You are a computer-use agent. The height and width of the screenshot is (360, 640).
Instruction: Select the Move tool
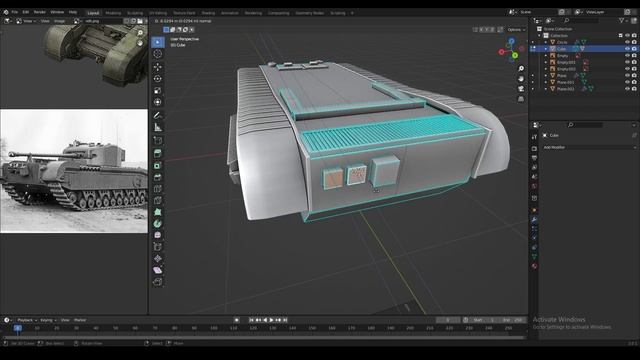point(158,67)
